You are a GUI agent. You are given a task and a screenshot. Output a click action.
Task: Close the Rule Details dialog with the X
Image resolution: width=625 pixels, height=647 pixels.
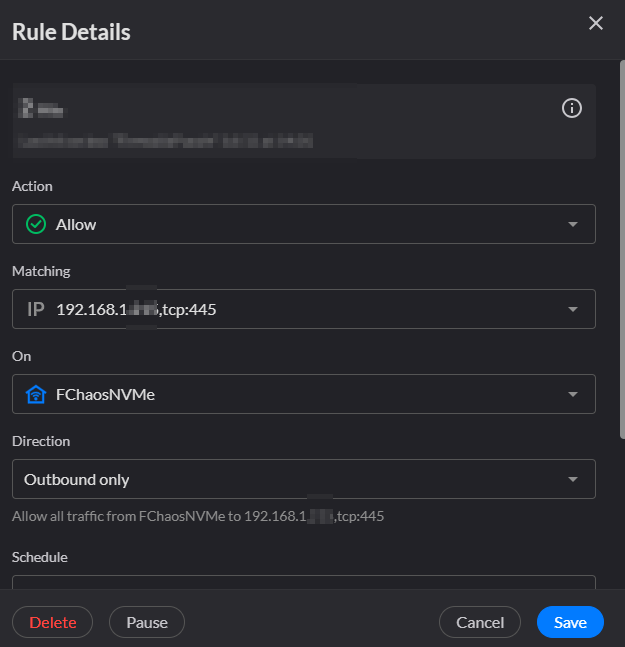(x=596, y=23)
